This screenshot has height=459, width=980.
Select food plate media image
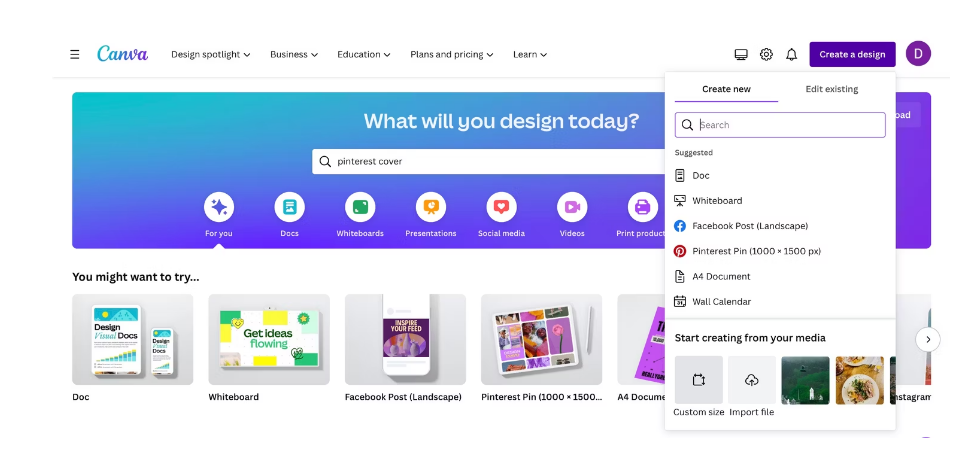[860, 380]
